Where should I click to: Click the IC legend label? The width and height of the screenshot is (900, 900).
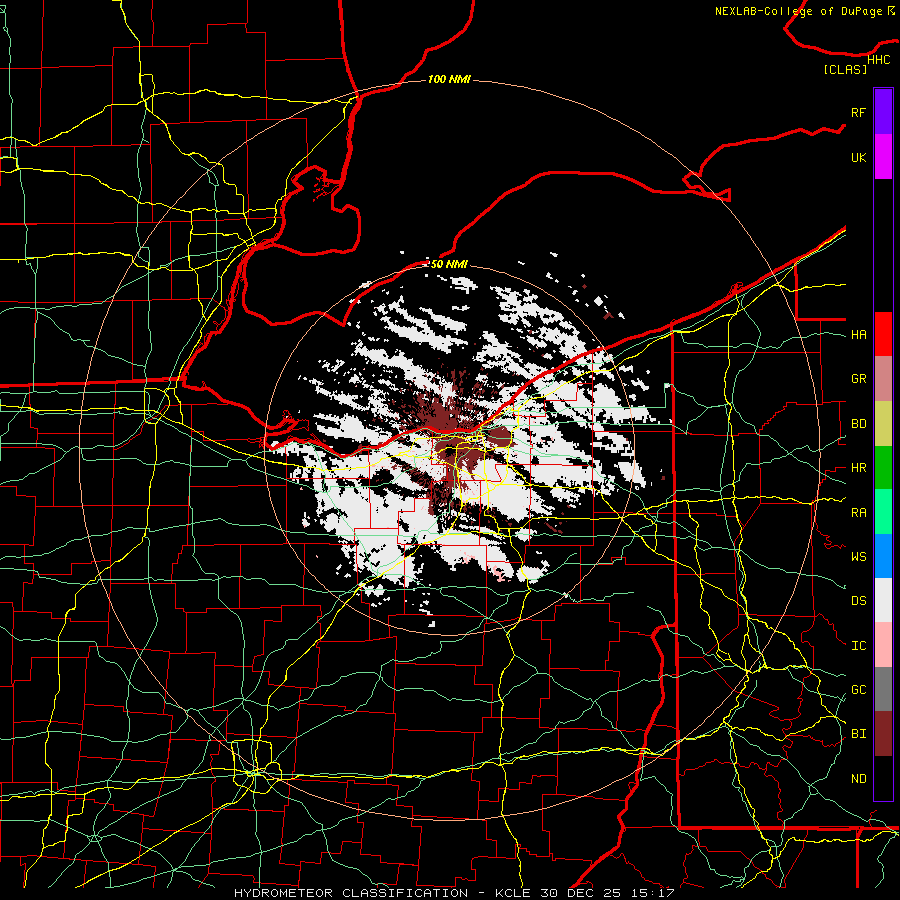858,646
